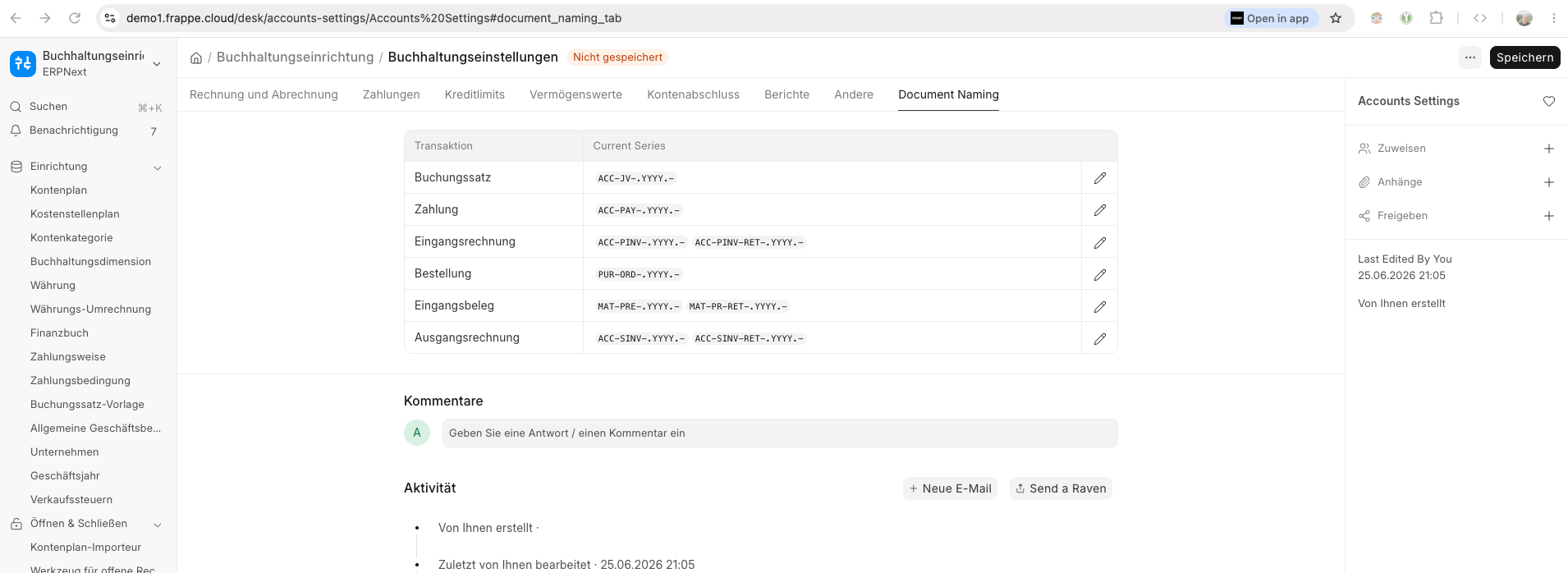Screen dimensions: 1568x573
Task: Edit the Buchungssatz naming series
Action: tap(1100, 178)
